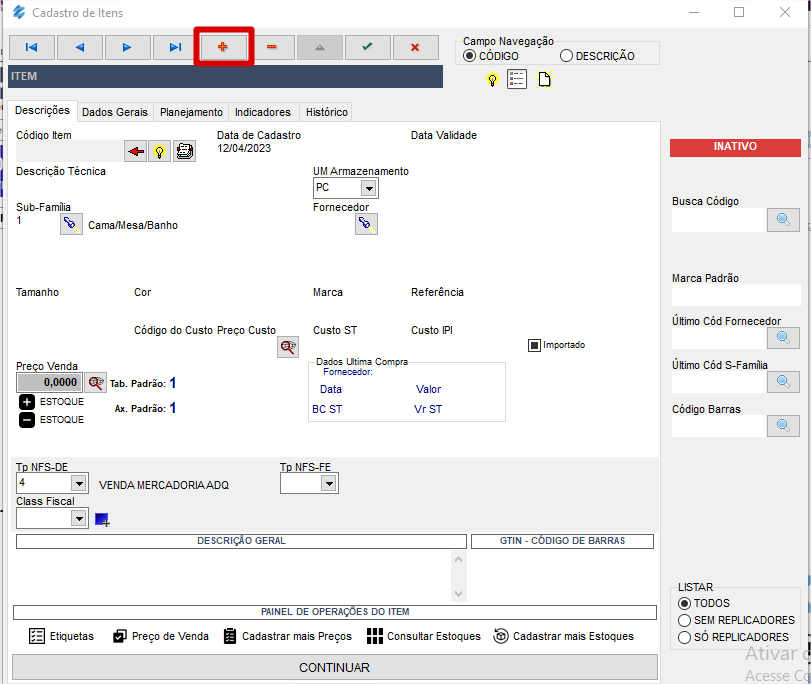The image size is (811, 684).
Task: Expand Class Fiscal dropdown
Action: tap(79, 518)
